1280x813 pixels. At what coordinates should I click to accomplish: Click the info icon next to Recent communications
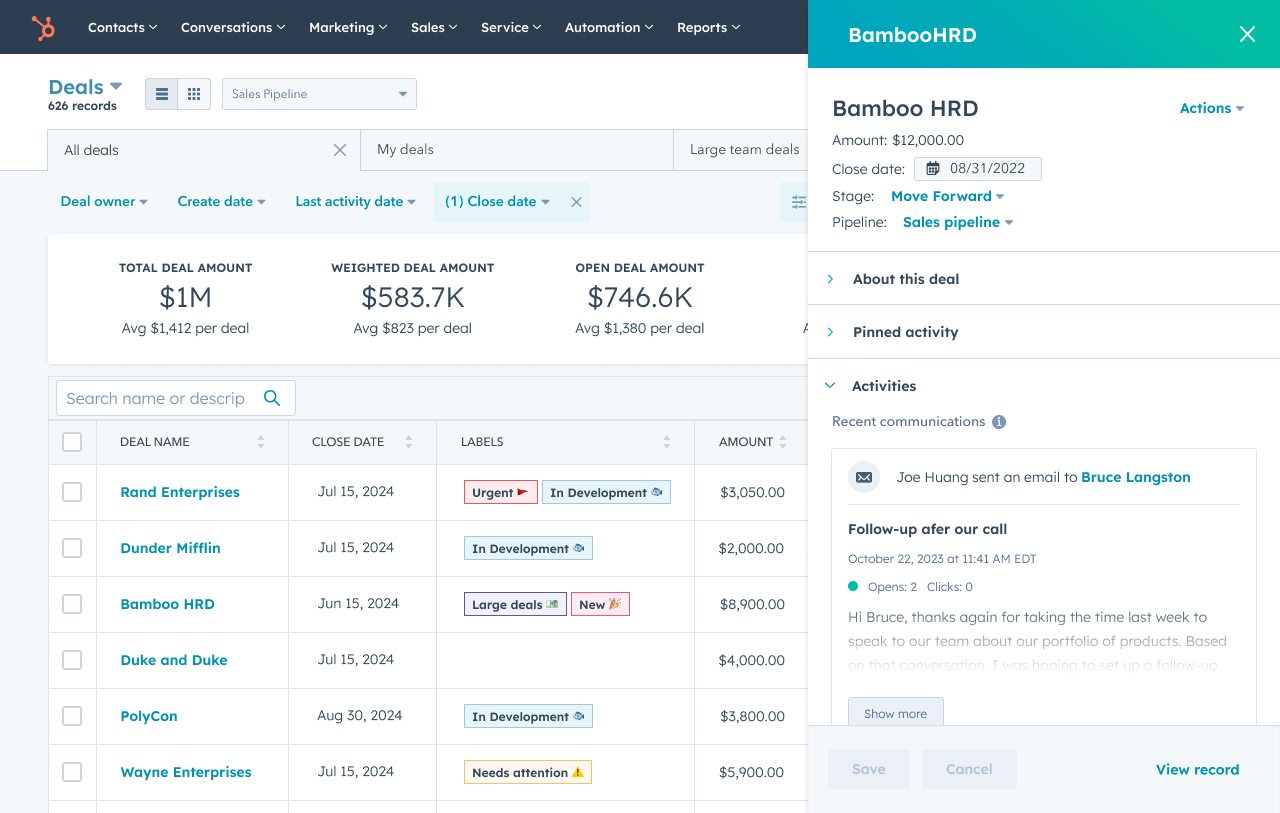pyautogui.click(x=998, y=421)
